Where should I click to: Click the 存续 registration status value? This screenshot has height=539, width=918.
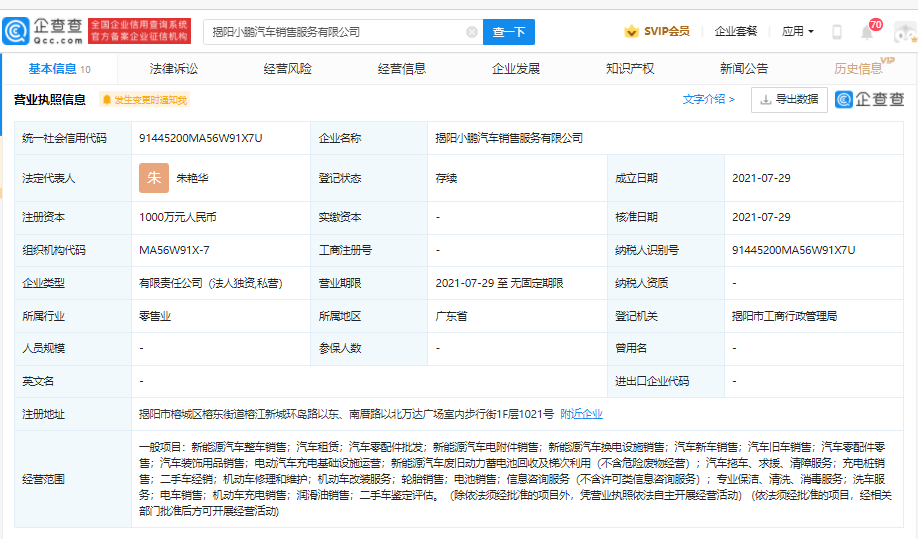(x=446, y=178)
